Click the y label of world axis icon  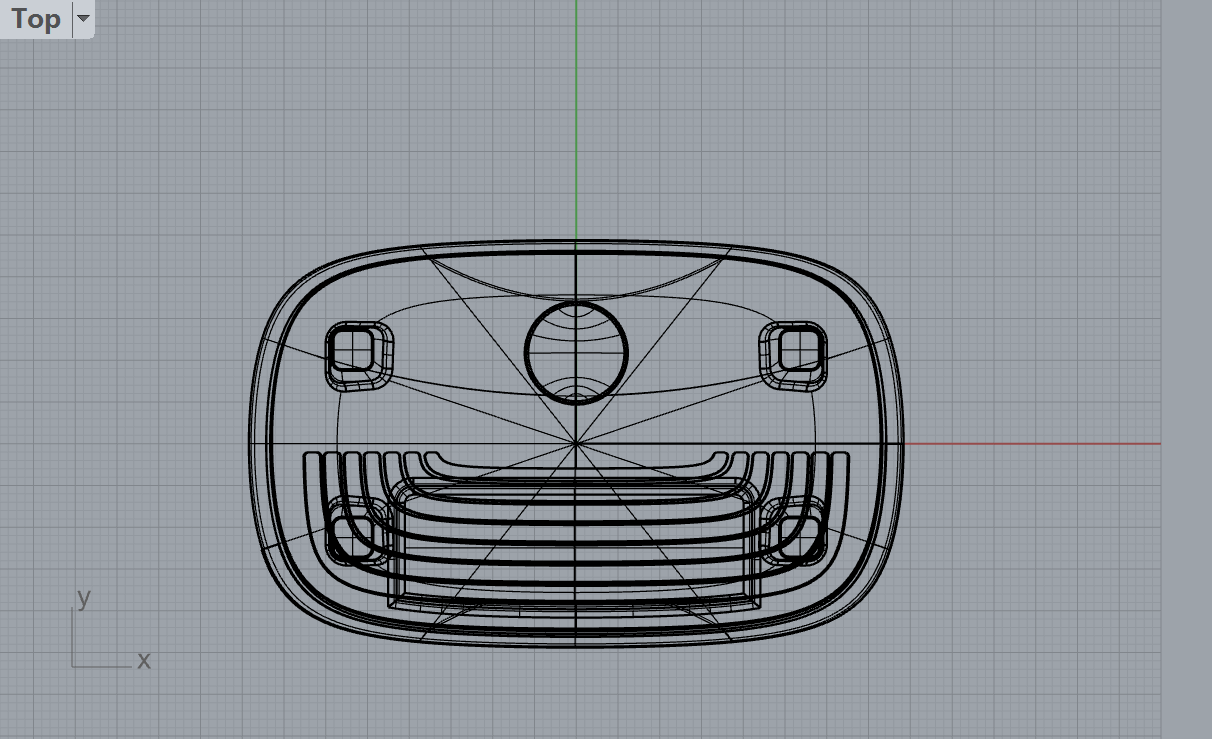pyautogui.click(x=84, y=598)
